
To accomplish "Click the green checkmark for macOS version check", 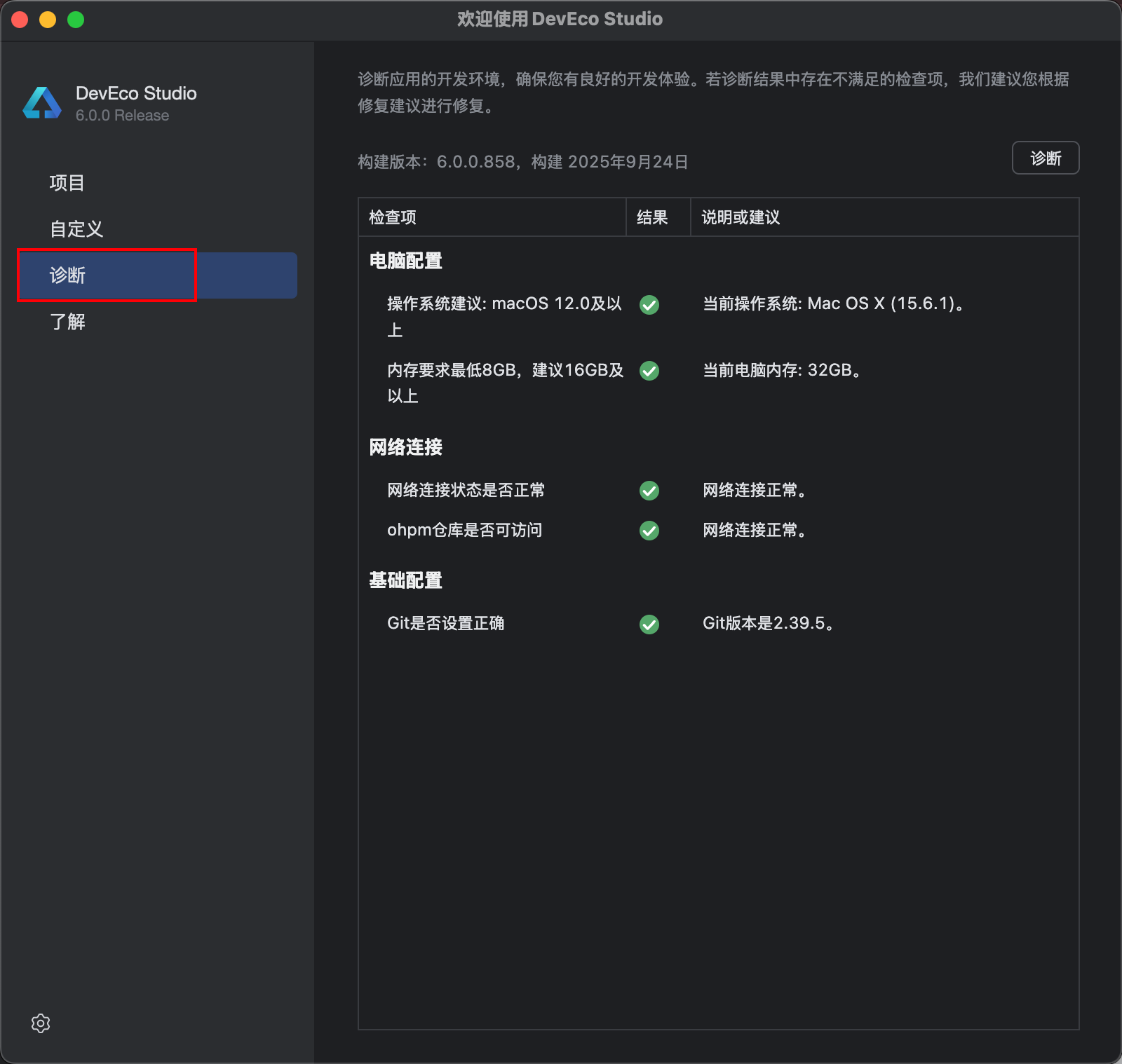I will coord(649,305).
